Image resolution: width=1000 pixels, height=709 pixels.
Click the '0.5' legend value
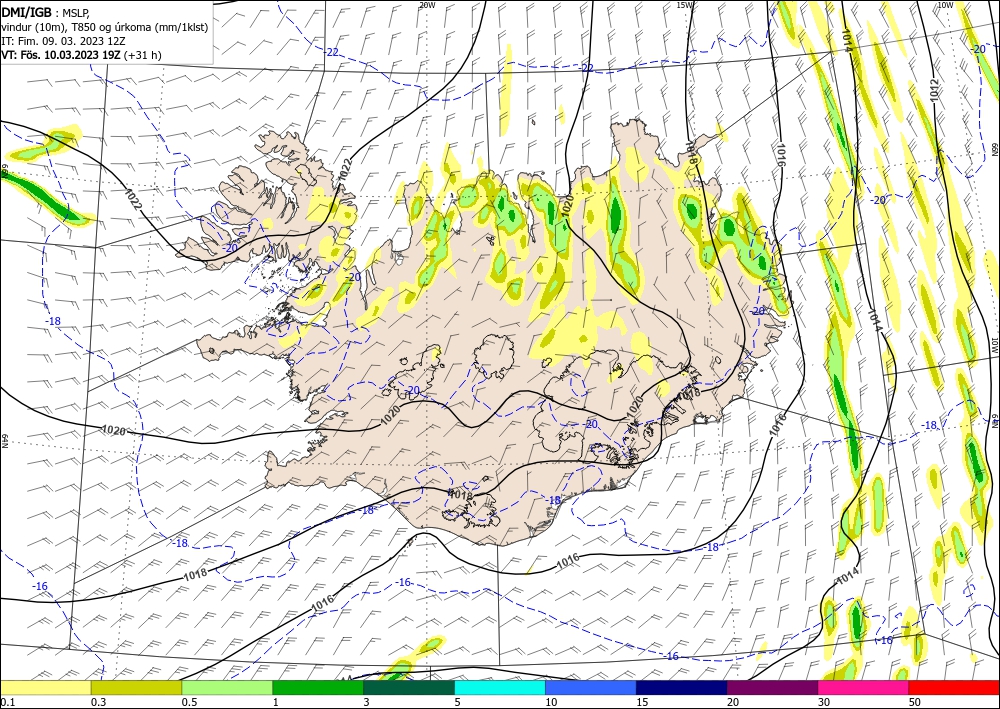coord(189,702)
